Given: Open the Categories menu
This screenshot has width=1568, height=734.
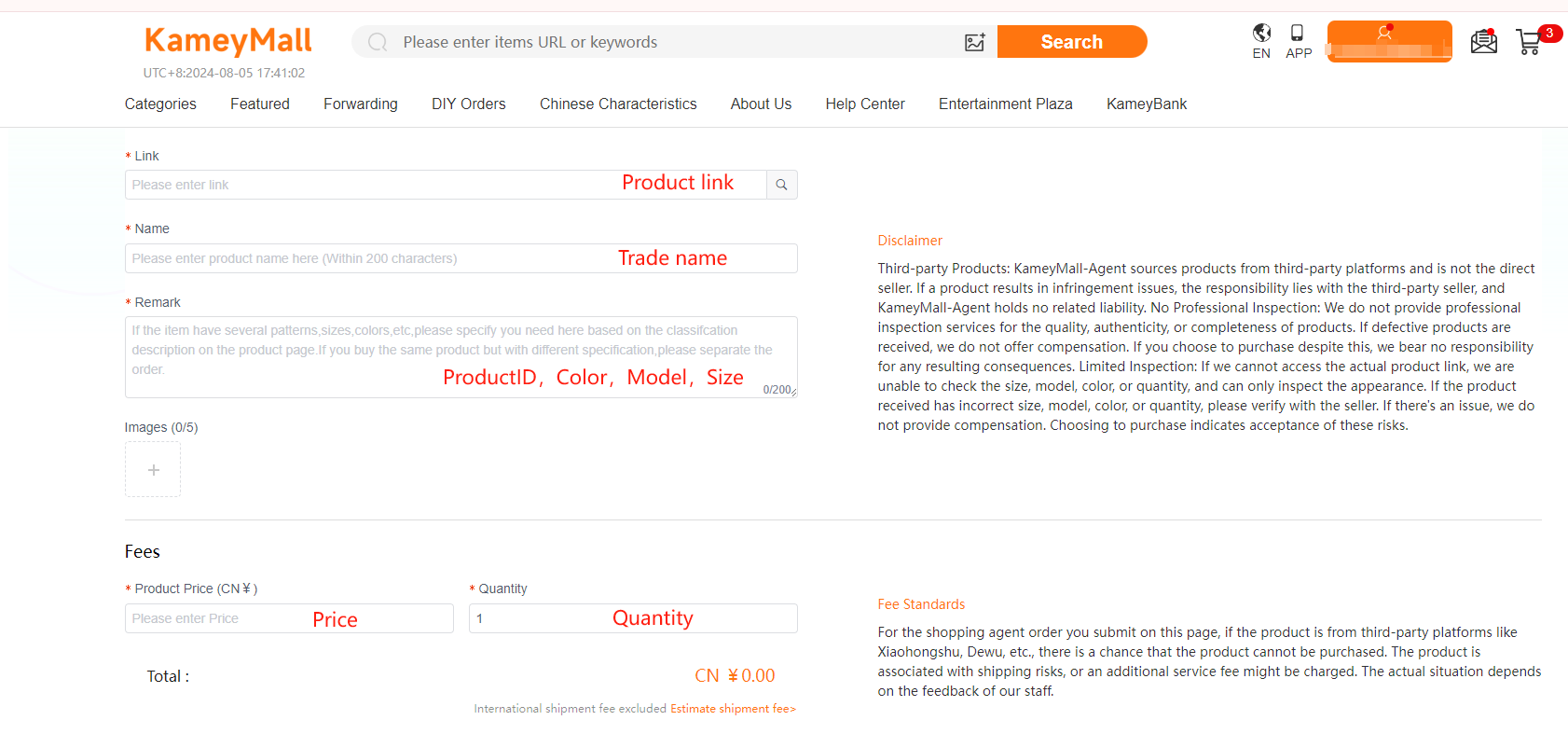Looking at the screenshot, I should 160,104.
